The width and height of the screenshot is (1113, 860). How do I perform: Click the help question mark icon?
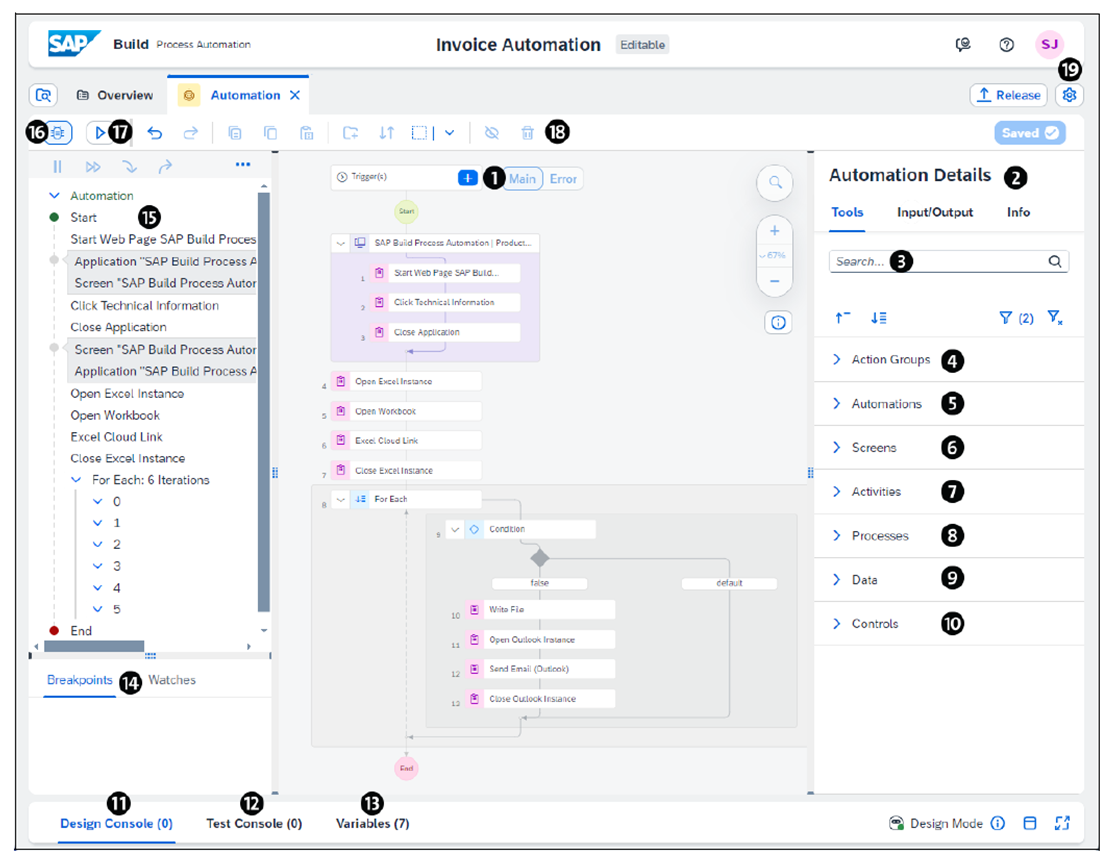click(x=1006, y=45)
